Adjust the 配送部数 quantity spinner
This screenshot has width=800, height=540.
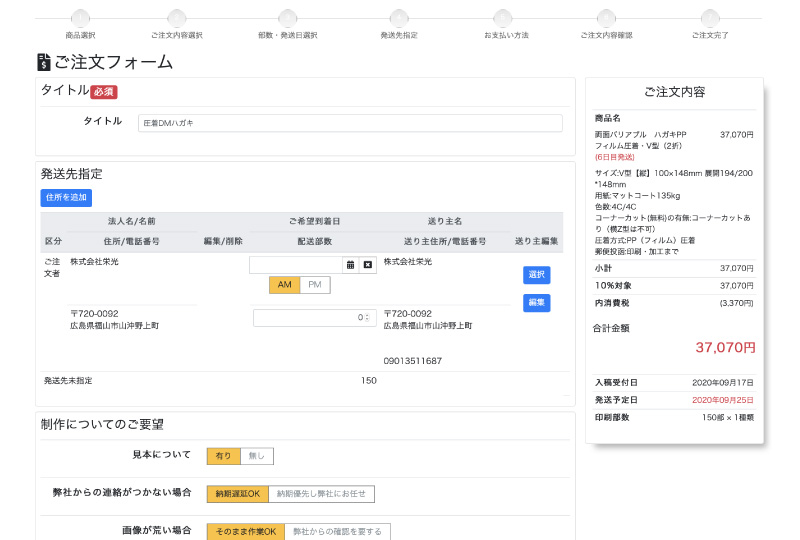[x=367, y=317]
